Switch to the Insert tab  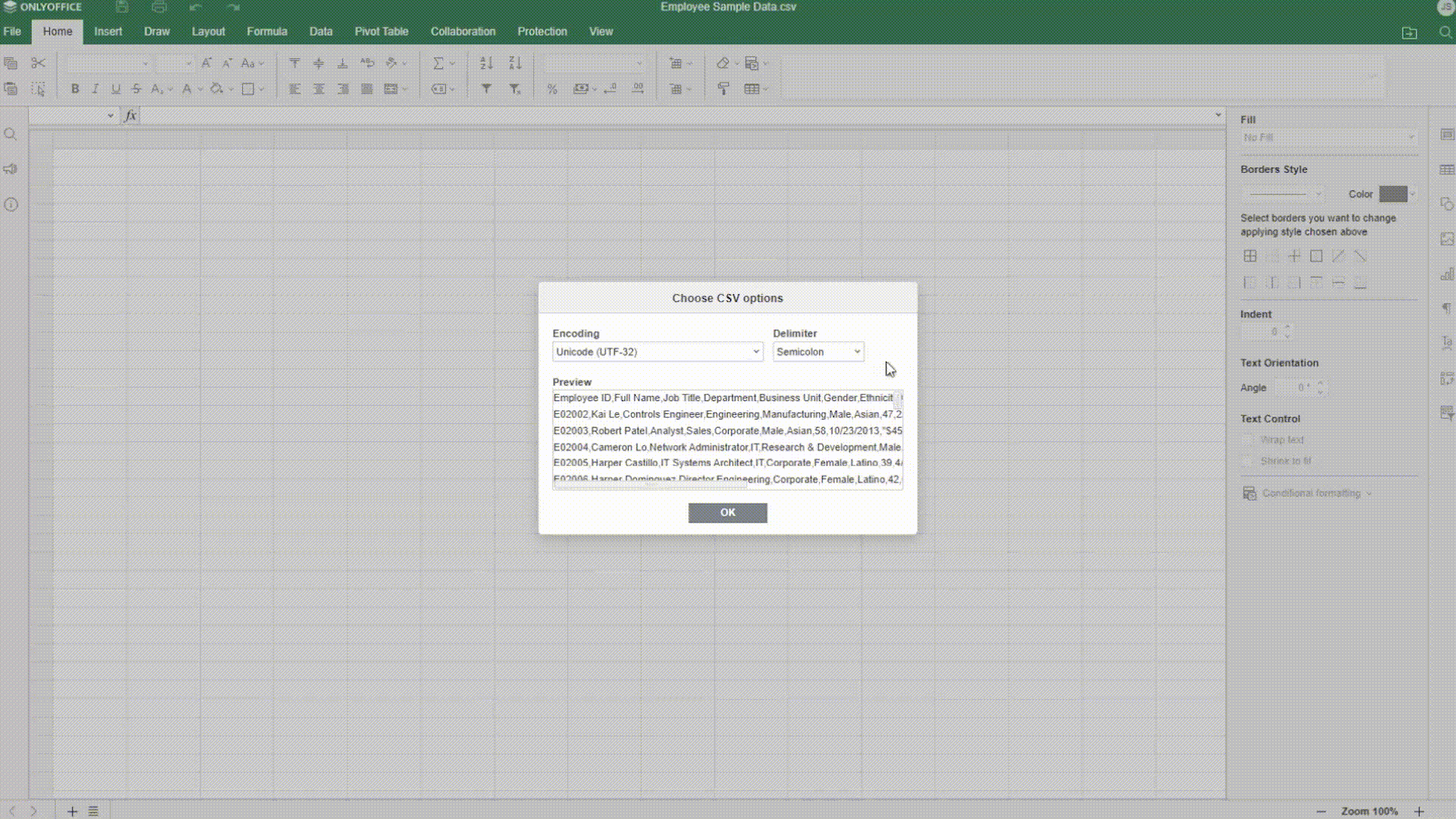point(108,31)
